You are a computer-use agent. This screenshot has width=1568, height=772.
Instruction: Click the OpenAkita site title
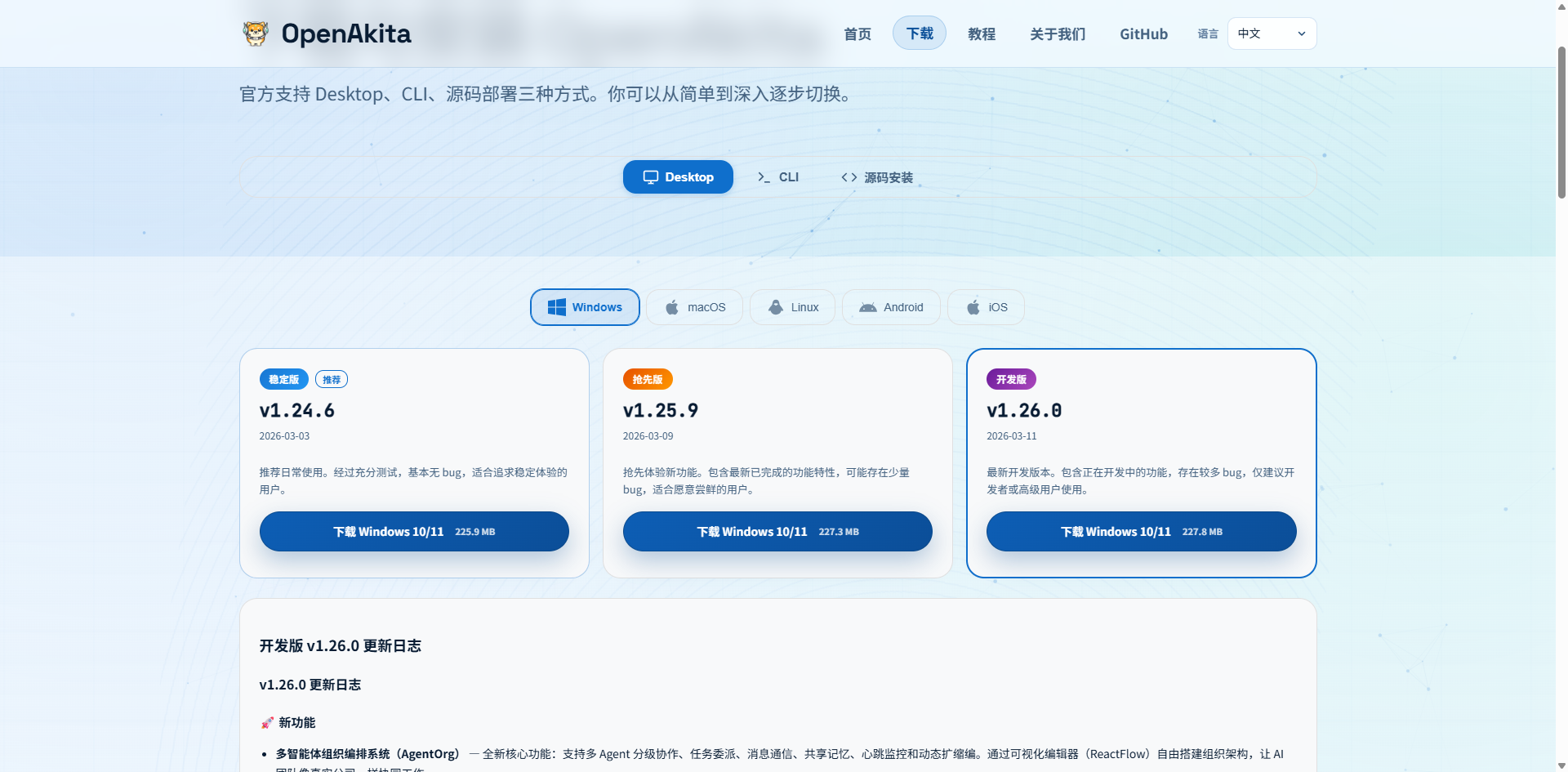[x=346, y=33]
